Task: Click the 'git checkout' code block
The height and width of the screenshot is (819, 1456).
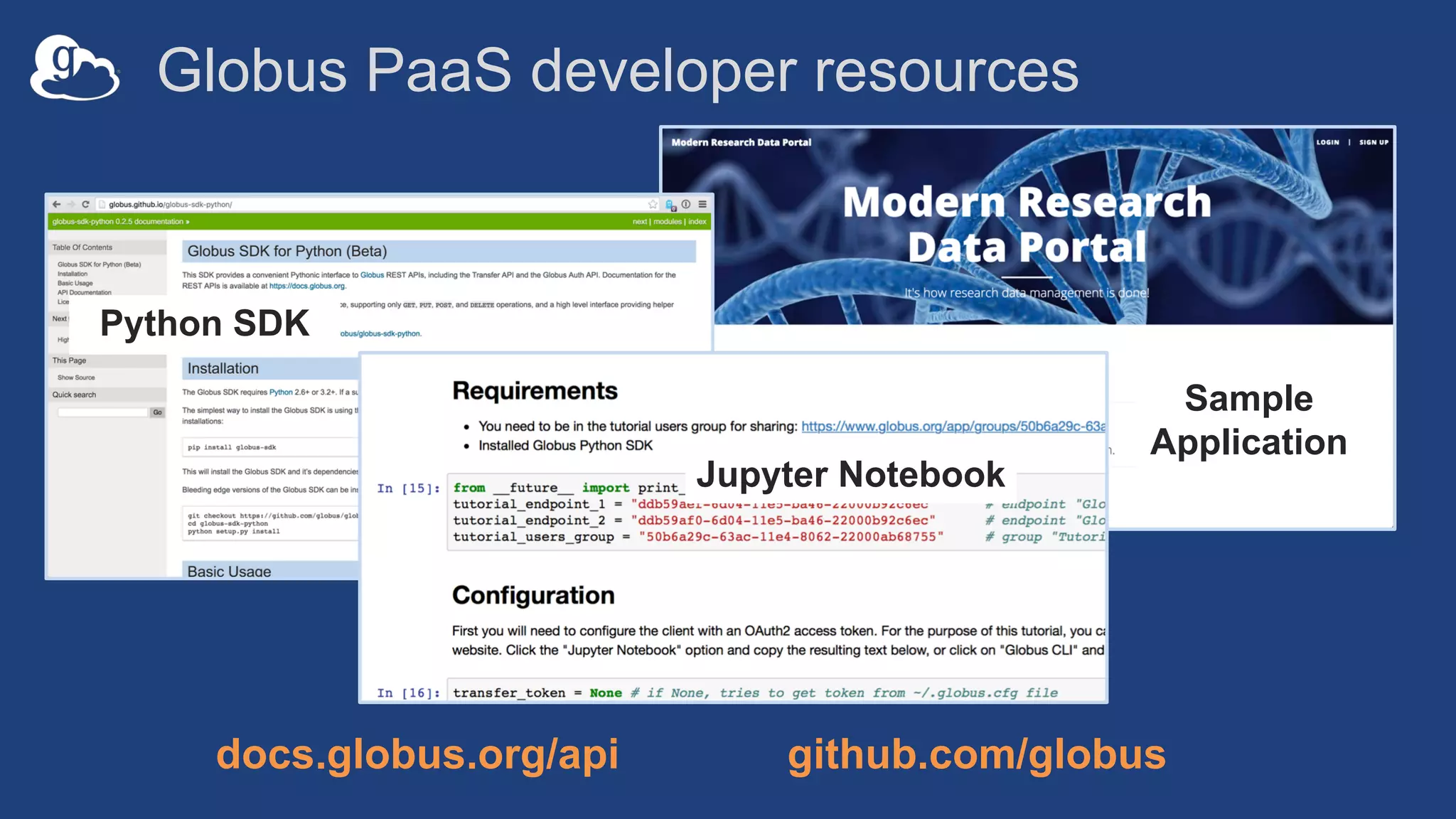Action: [x=271, y=523]
